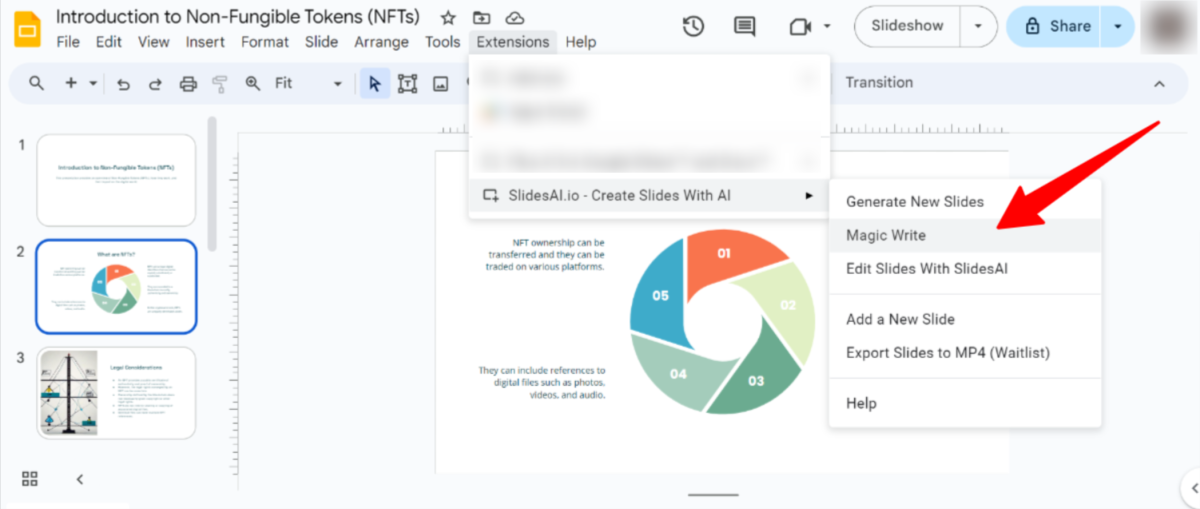Screen dimensions: 1200x509
Task: Open the View menu
Action: [x=154, y=42]
